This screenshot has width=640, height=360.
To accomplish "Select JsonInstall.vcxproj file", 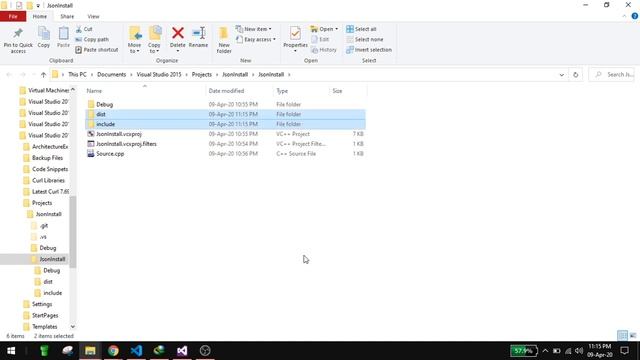I will pyautogui.click(x=225, y=134).
